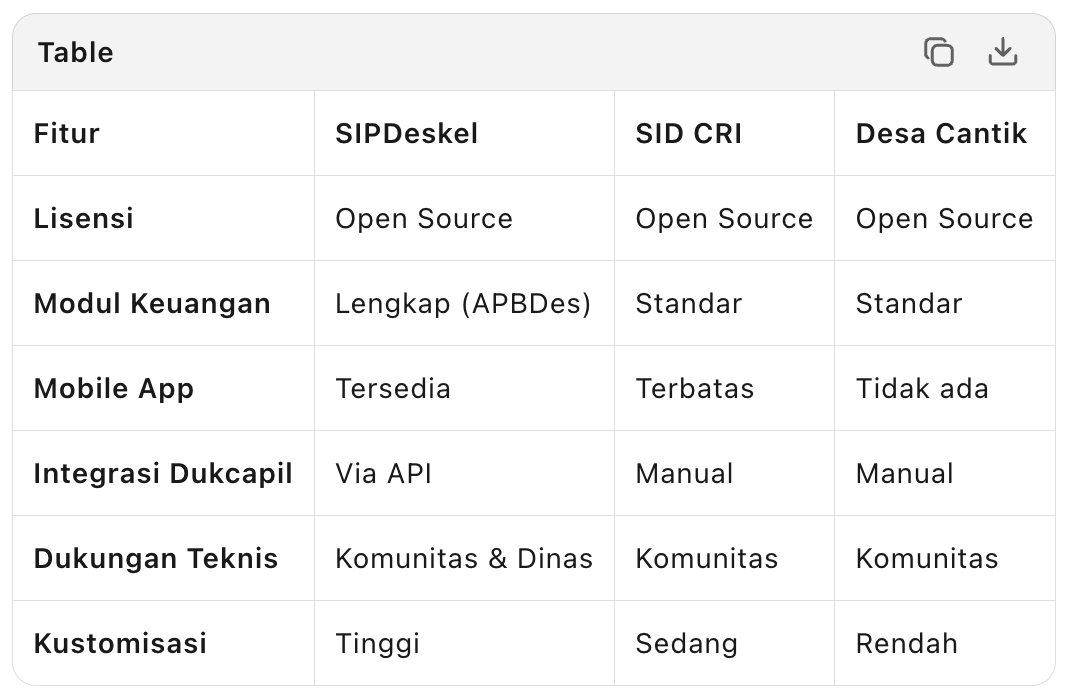Select the SIPDeskel column header
The width and height of the screenshot is (1066, 698).
click(407, 133)
